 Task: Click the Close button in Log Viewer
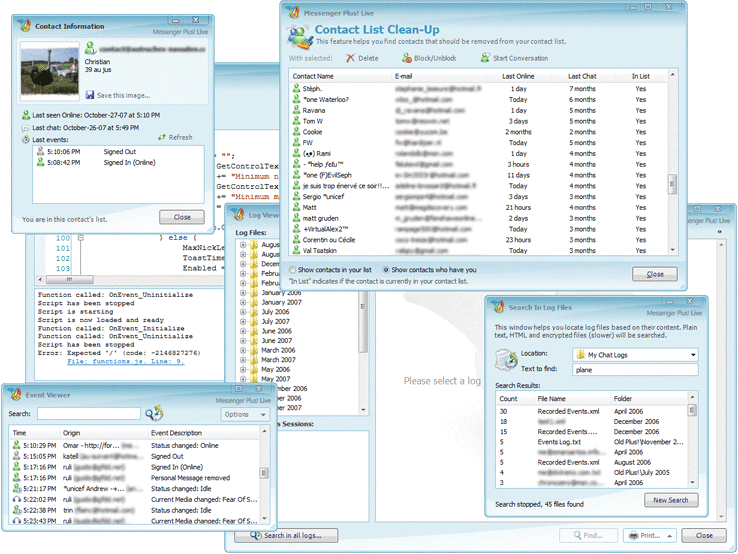pos(704,535)
